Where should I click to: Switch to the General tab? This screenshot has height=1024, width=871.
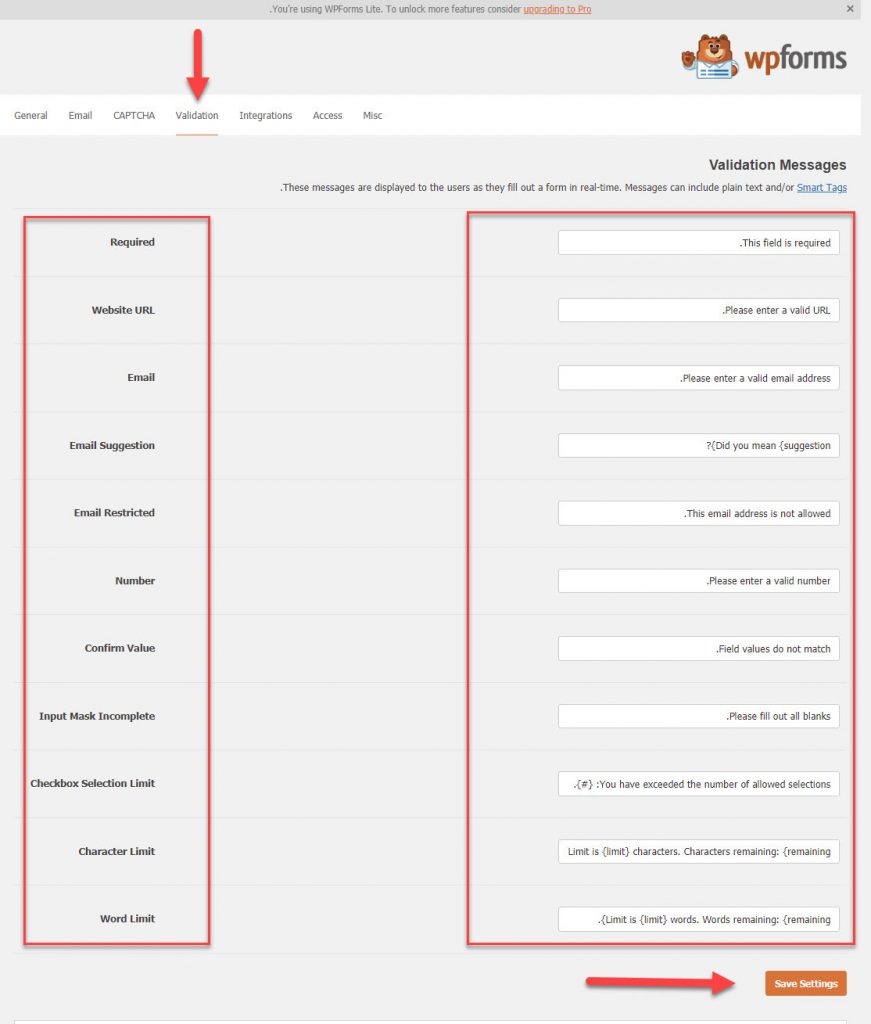[x=30, y=115]
